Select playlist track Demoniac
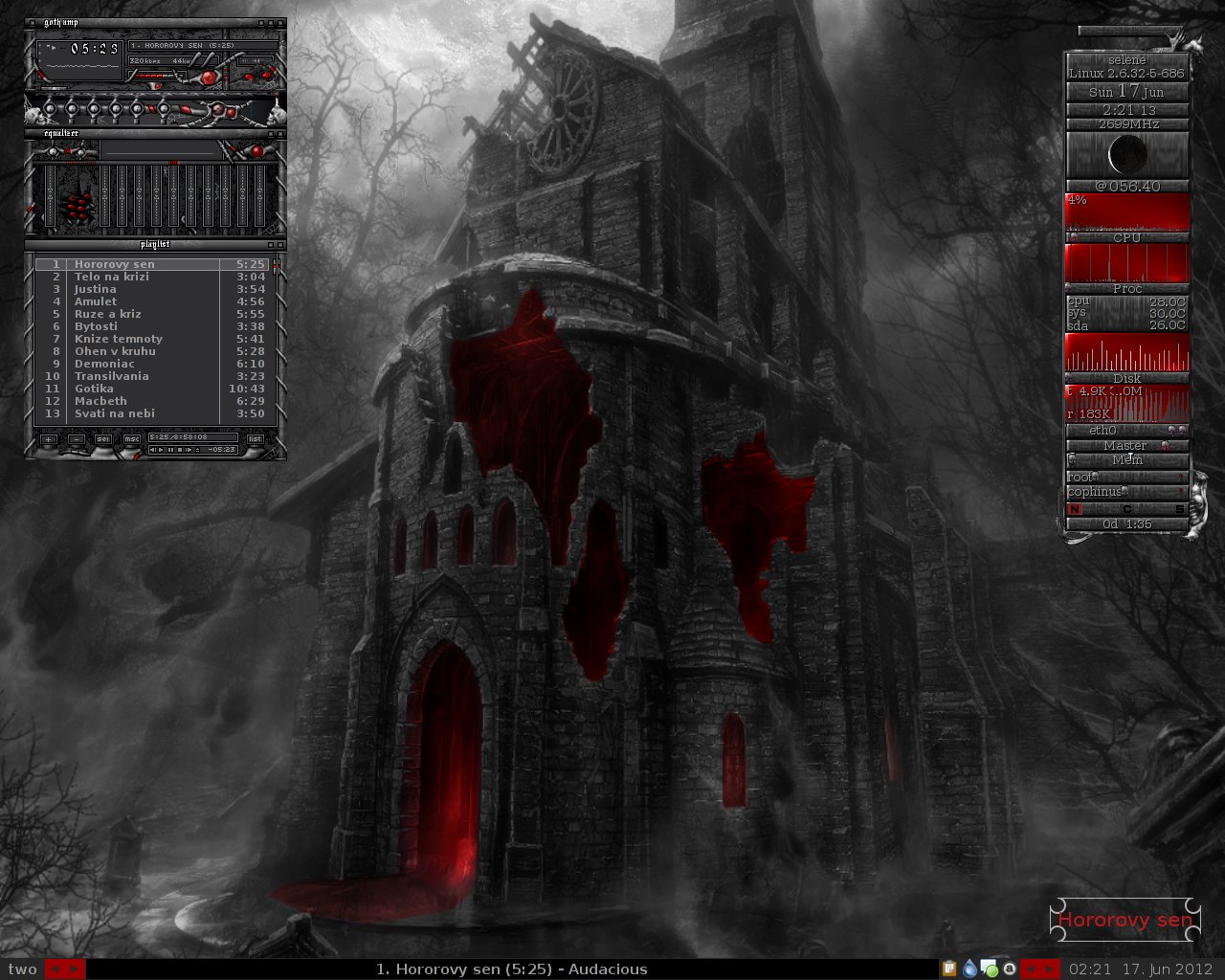 153,364
